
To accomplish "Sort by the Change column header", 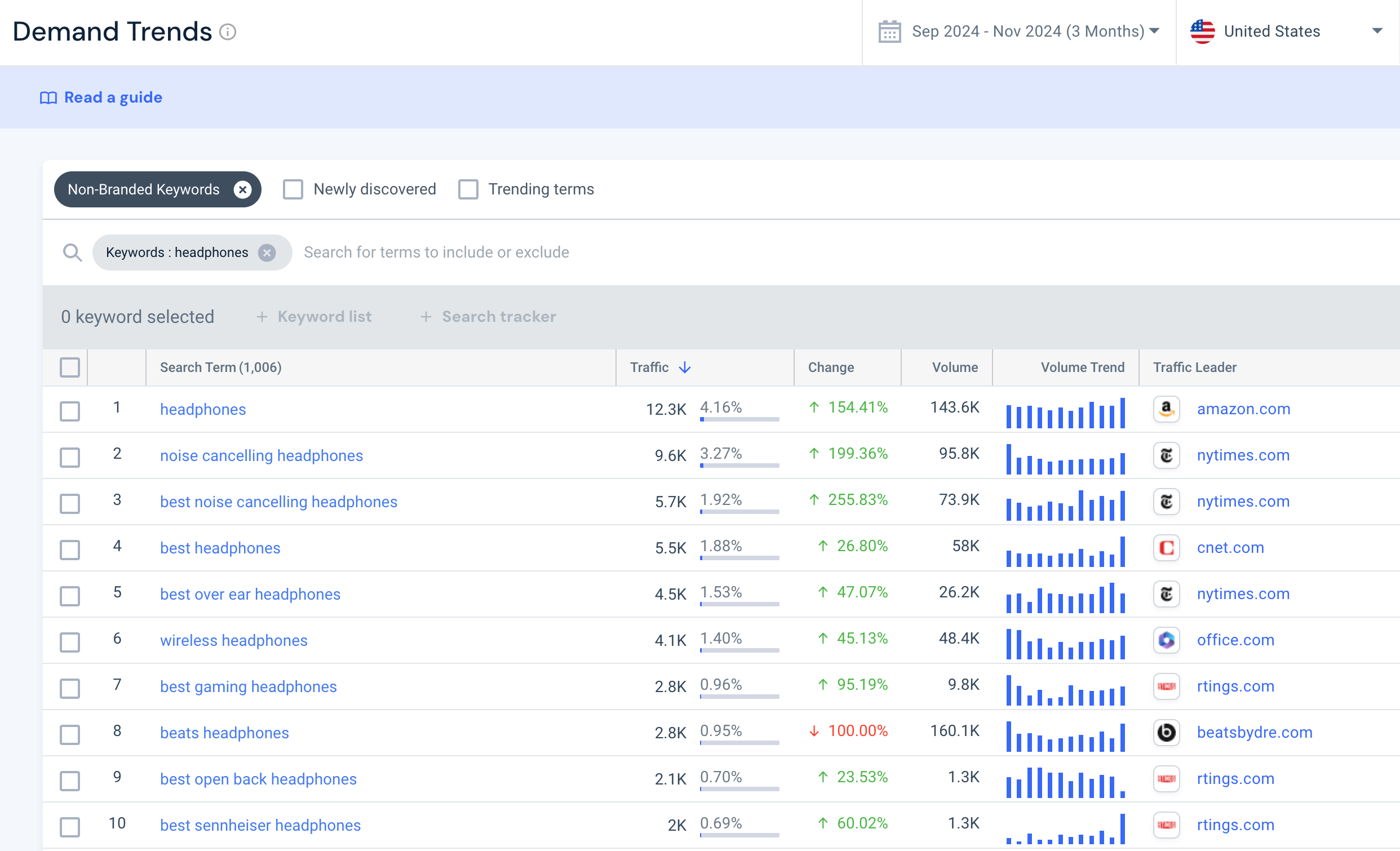I will point(831,367).
